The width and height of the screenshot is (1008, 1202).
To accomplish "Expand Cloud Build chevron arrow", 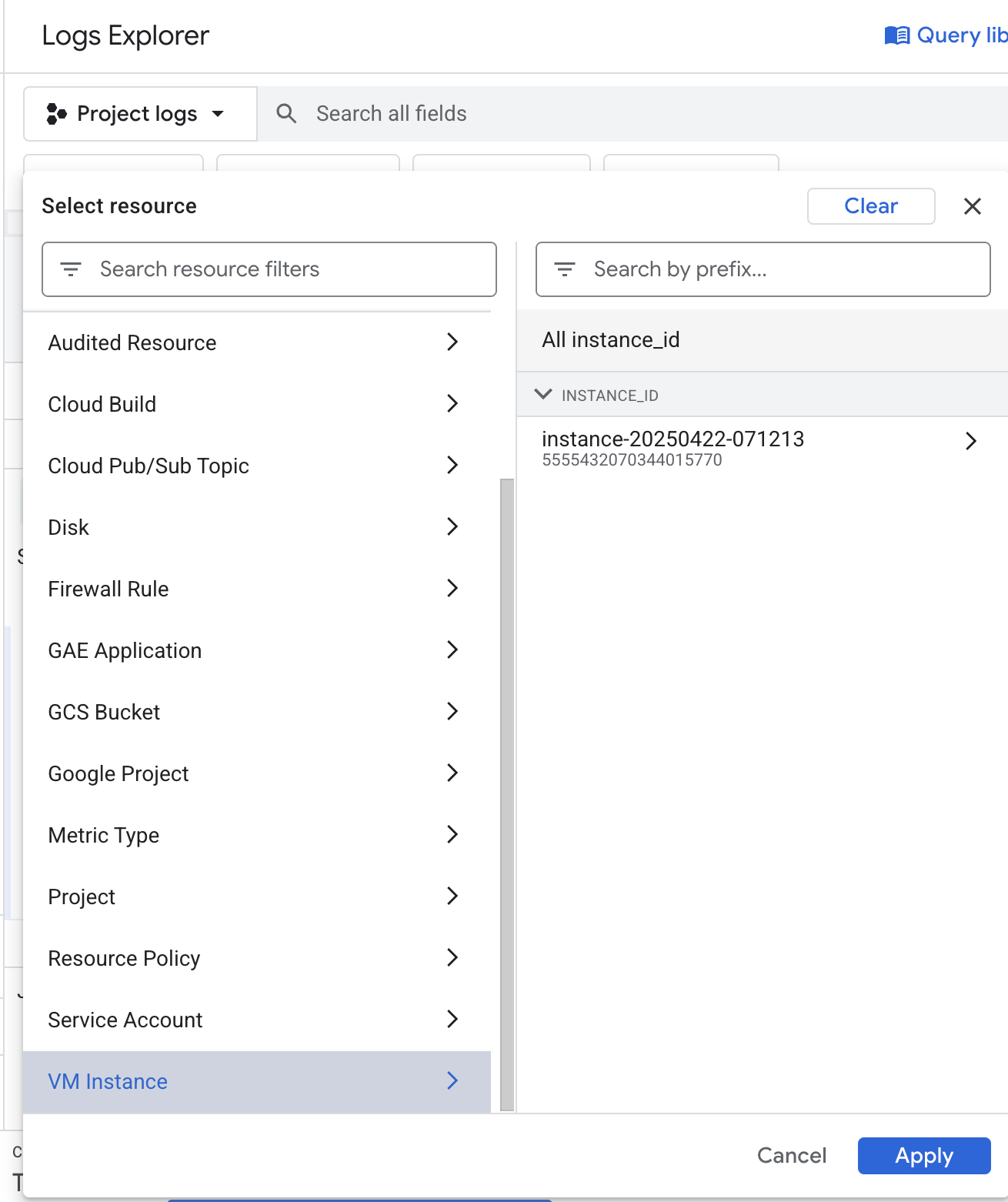I will (x=452, y=403).
